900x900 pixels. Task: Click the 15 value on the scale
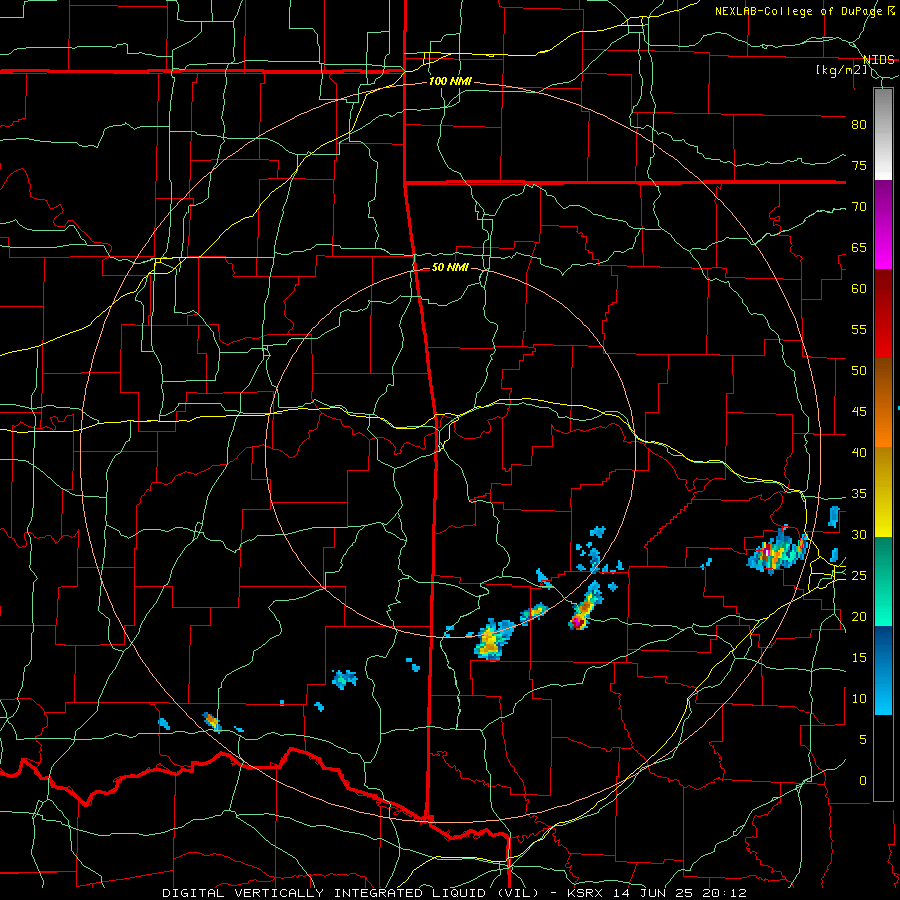(859, 657)
